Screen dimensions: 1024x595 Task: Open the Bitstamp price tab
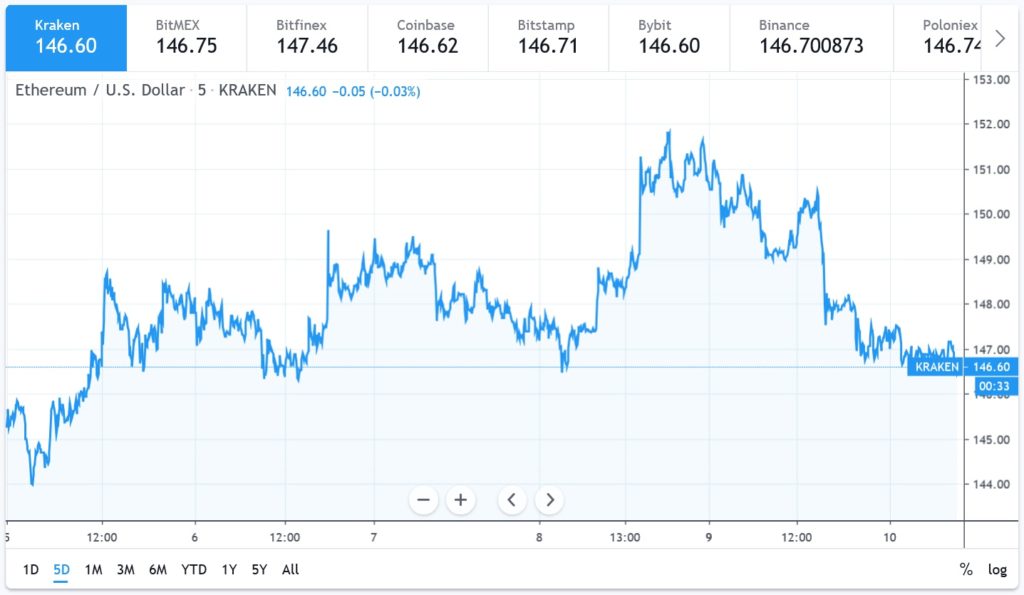pyautogui.click(x=548, y=36)
